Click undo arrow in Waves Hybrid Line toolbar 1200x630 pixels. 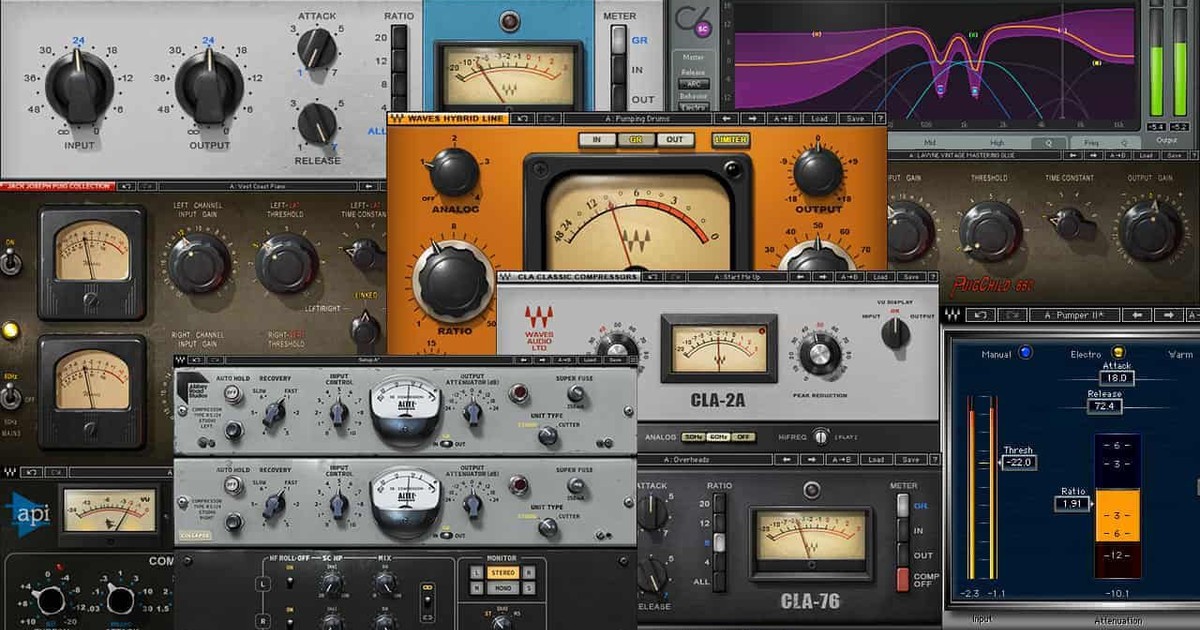click(523, 118)
